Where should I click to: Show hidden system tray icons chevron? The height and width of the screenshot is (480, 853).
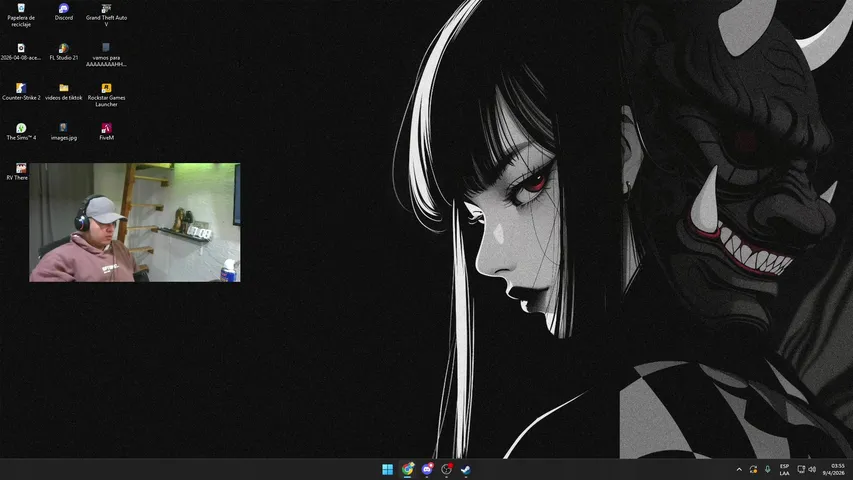(x=739, y=469)
